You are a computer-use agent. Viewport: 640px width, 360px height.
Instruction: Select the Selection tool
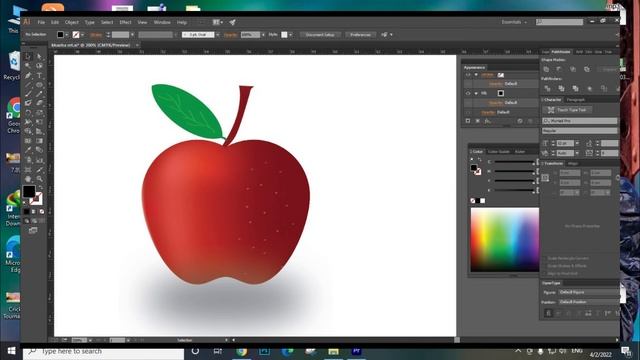click(28, 56)
